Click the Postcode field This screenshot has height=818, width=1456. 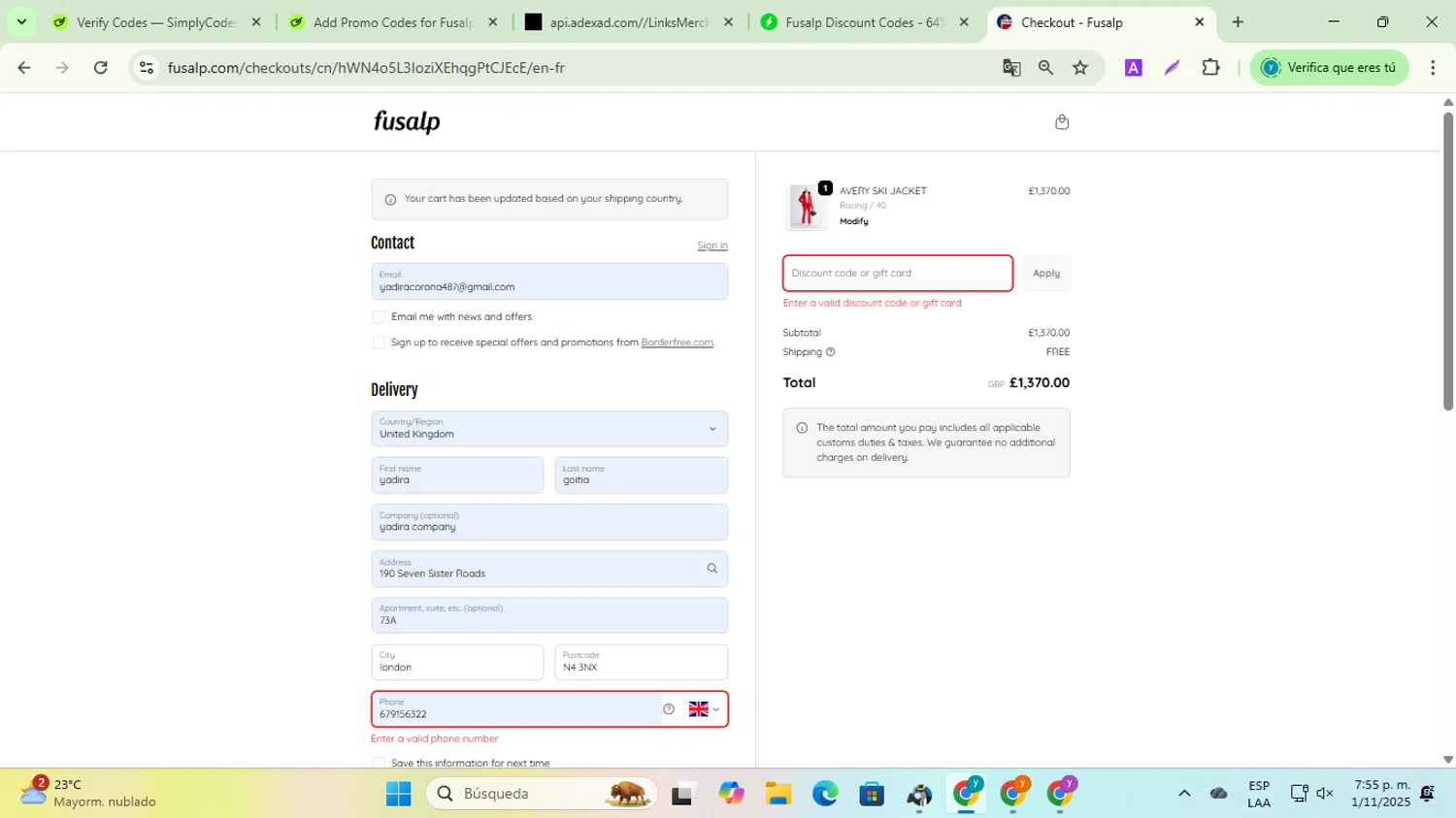pos(642,662)
